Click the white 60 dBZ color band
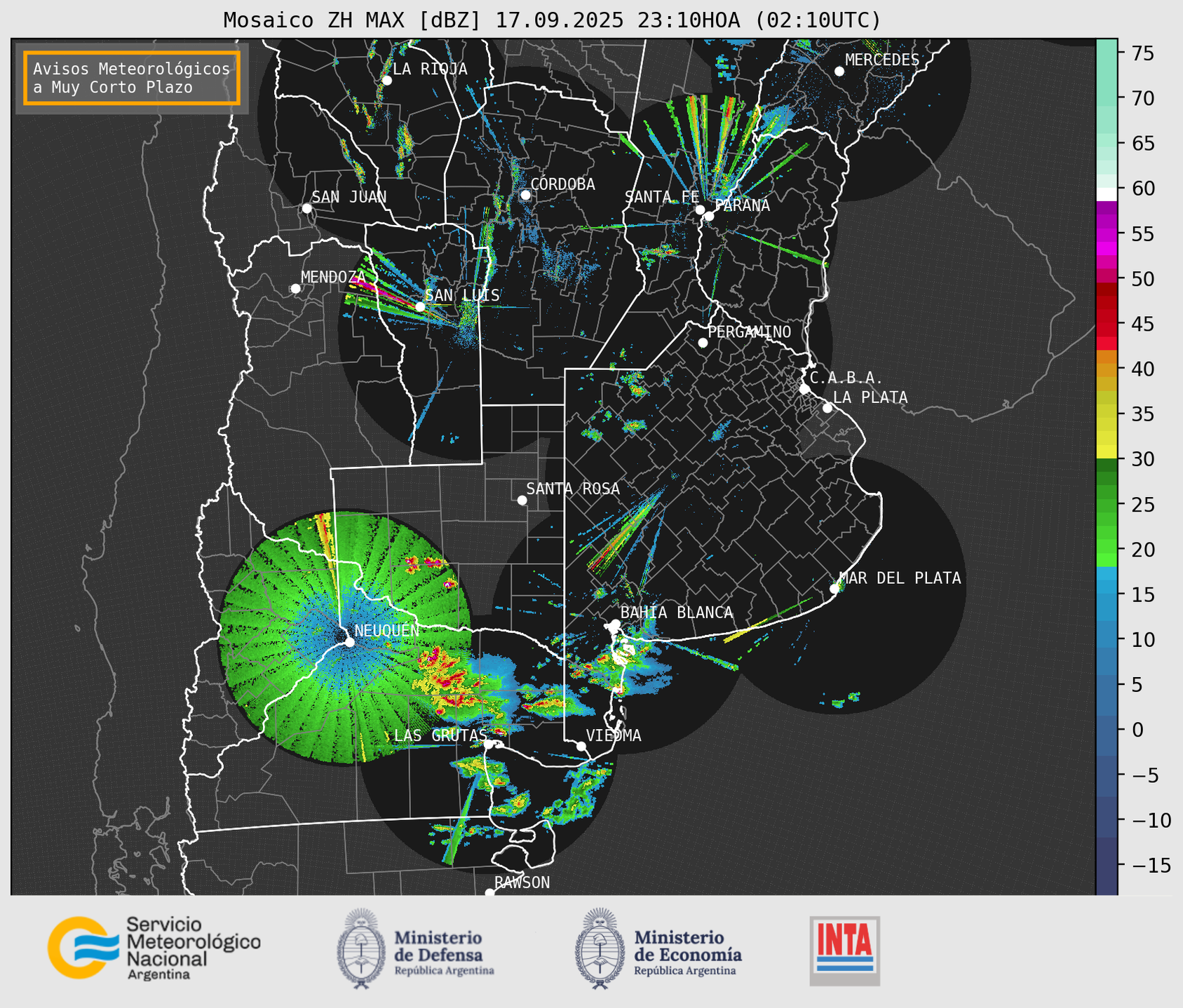1183x1008 pixels. (x=1107, y=194)
